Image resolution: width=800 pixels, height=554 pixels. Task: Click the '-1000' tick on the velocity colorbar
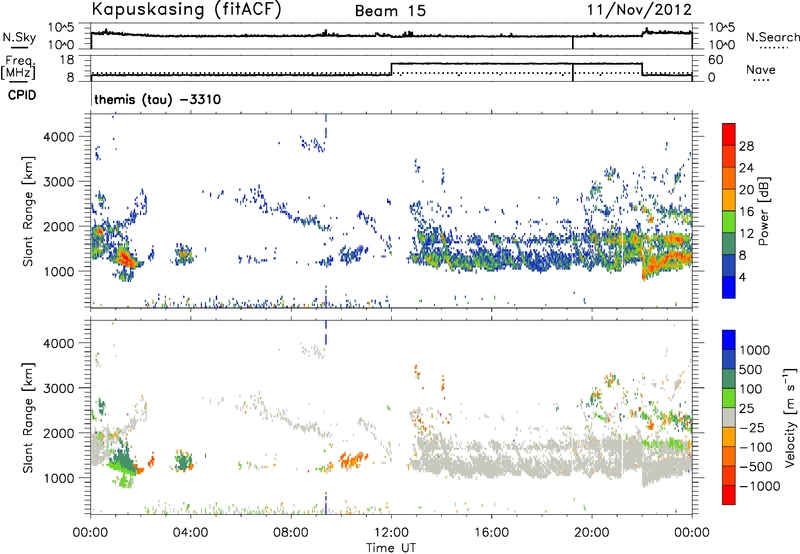pos(760,486)
